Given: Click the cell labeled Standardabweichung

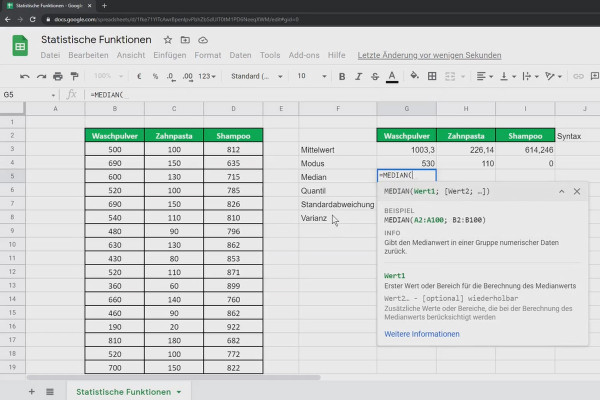Looking at the screenshot, I should [338, 204].
